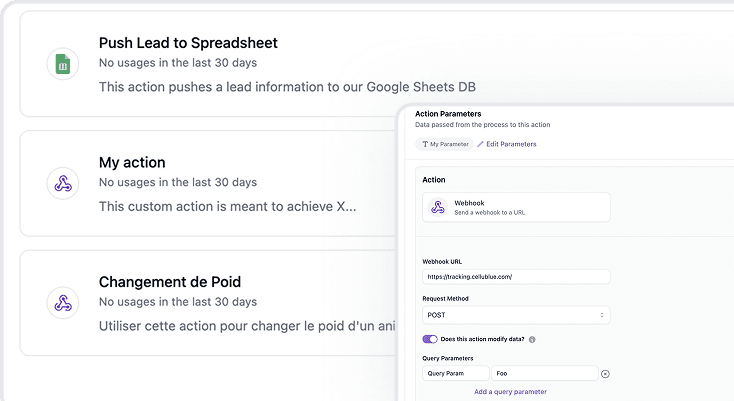Open the My action list item
The width and height of the screenshot is (734, 401).
[x=132, y=162]
